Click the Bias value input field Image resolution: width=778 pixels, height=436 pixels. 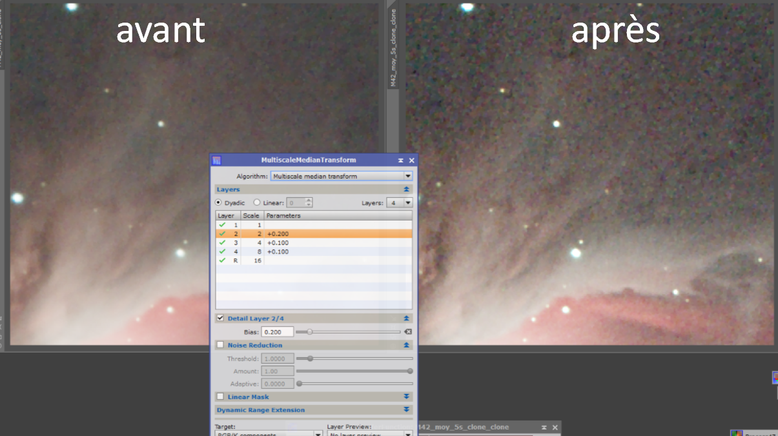click(276, 332)
